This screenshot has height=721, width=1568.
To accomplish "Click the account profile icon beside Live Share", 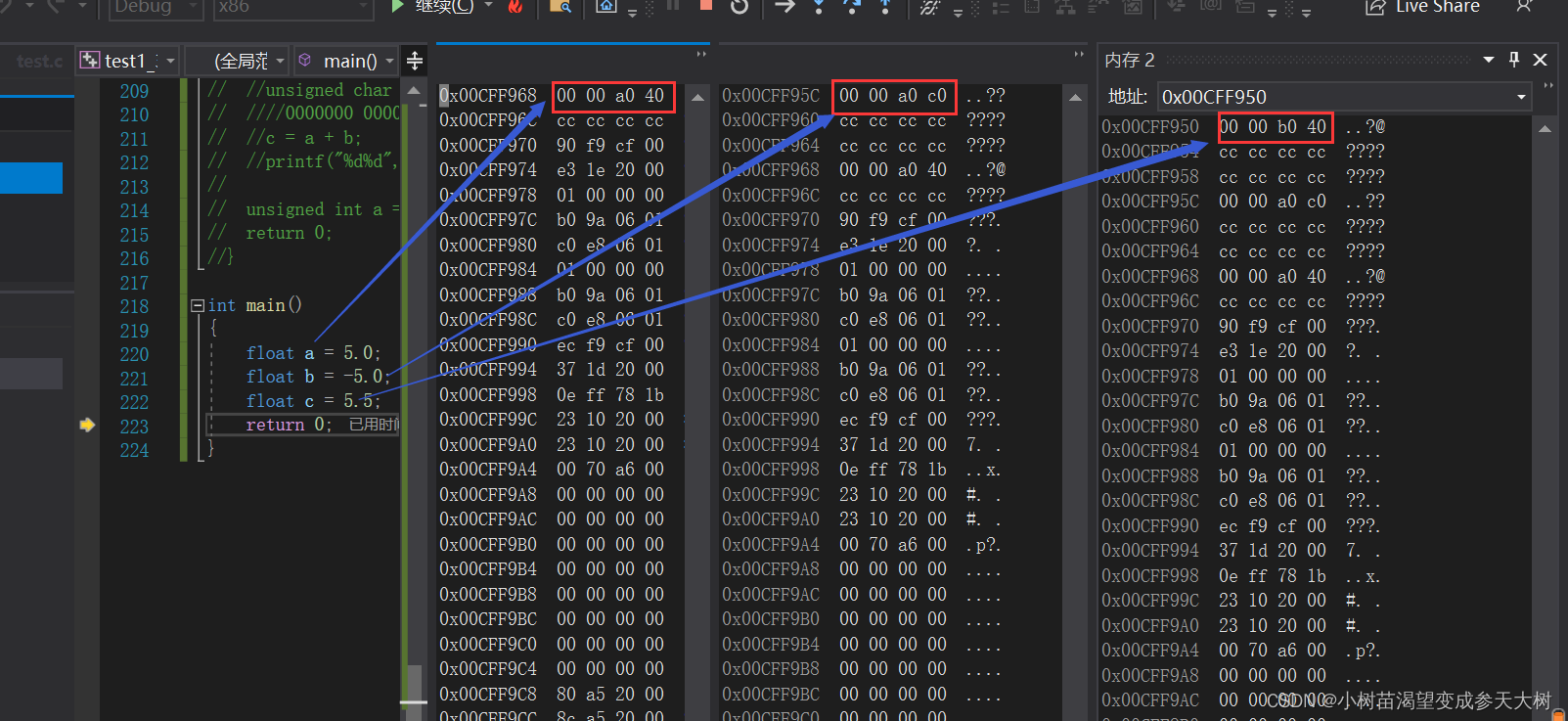I will click(1523, 6).
